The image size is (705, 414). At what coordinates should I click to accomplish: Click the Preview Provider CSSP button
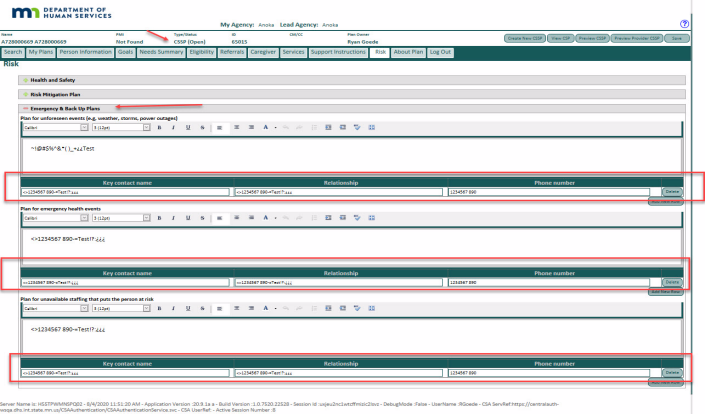pos(637,39)
